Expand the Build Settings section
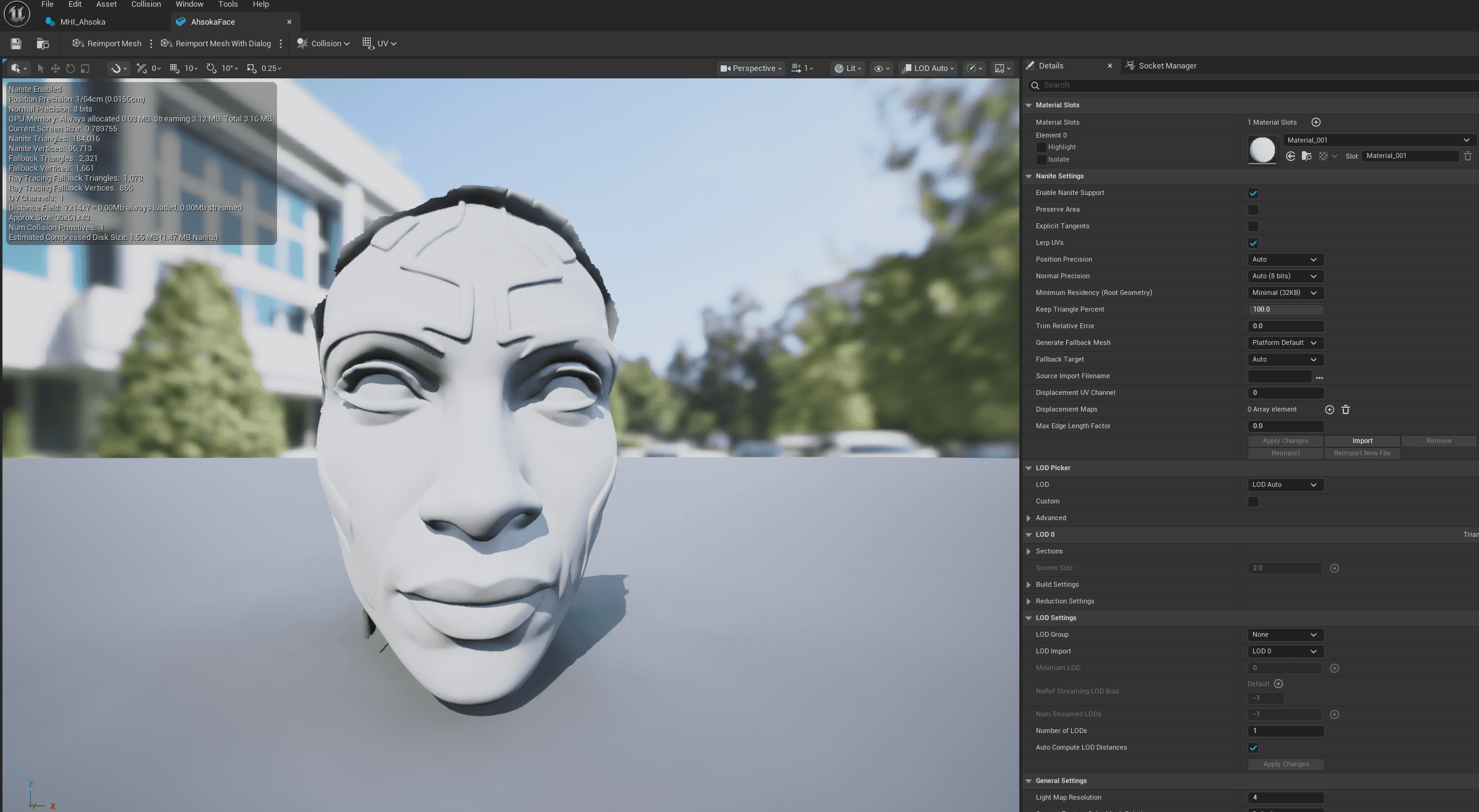Viewport: 1479px width, 812px height. coord(1029,585)
